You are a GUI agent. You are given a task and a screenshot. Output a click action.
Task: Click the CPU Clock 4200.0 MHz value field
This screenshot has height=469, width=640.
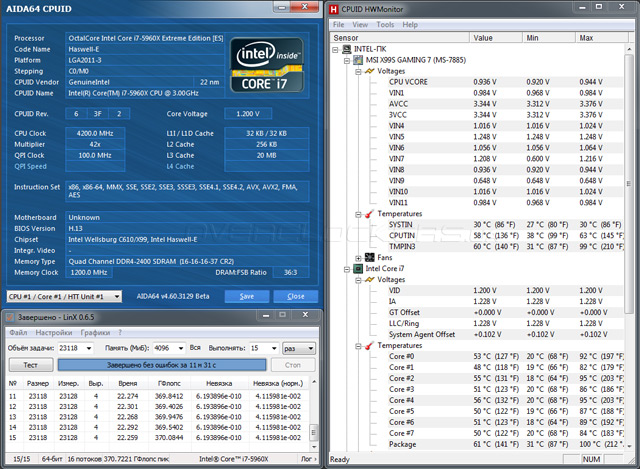[x=95, y=133]
